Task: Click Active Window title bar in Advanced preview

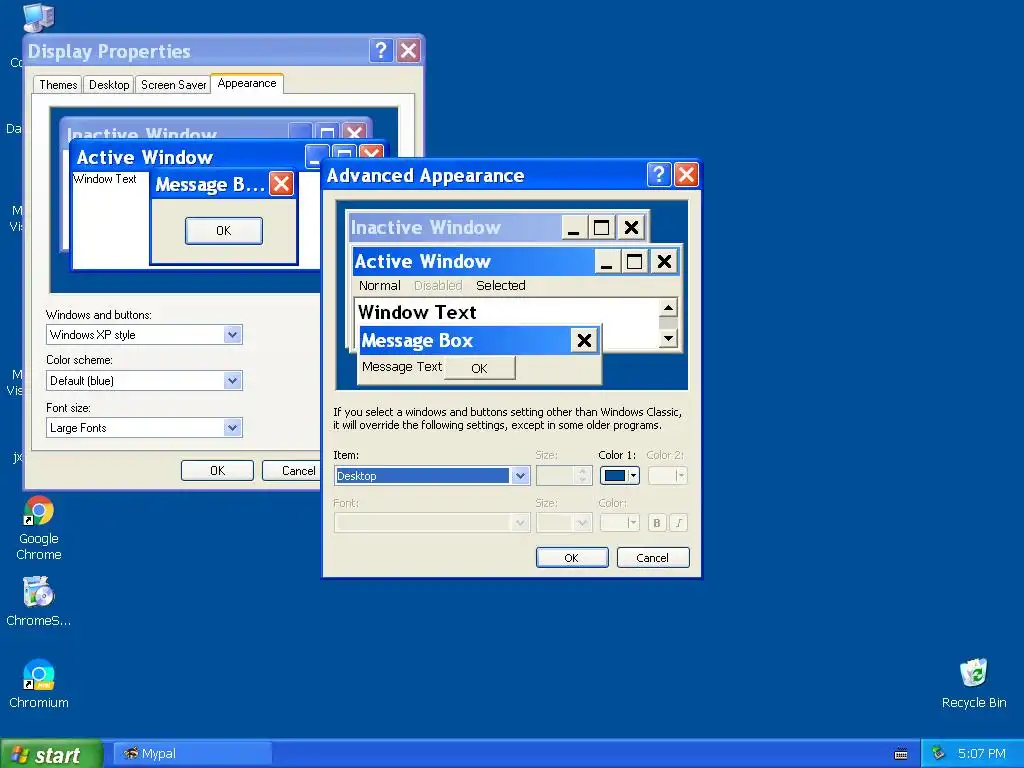Action: [x=473, y=261]
